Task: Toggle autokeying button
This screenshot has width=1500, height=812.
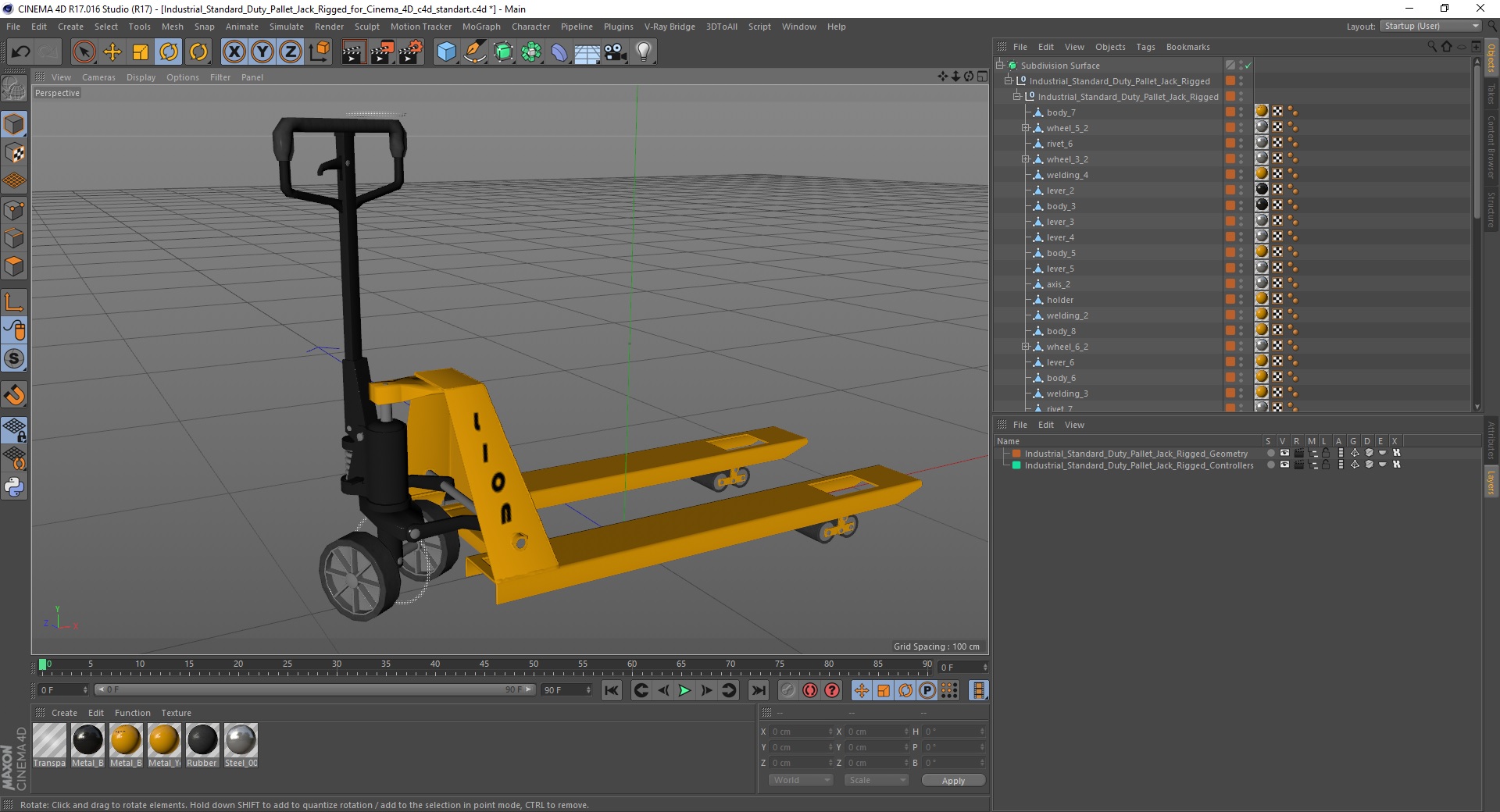Action: pos(810,690)
